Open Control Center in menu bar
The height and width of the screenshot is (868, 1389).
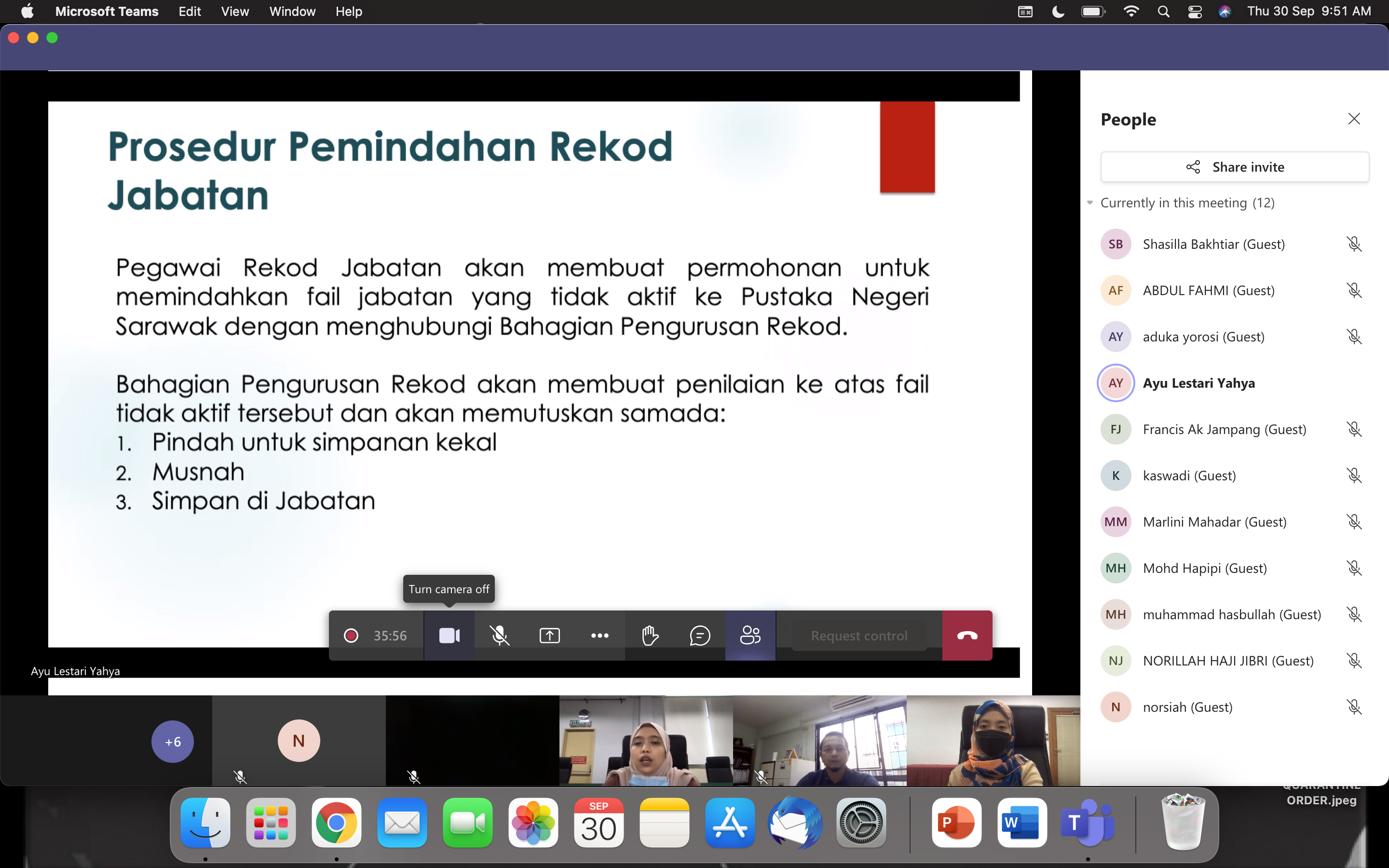click(1195, 12)
